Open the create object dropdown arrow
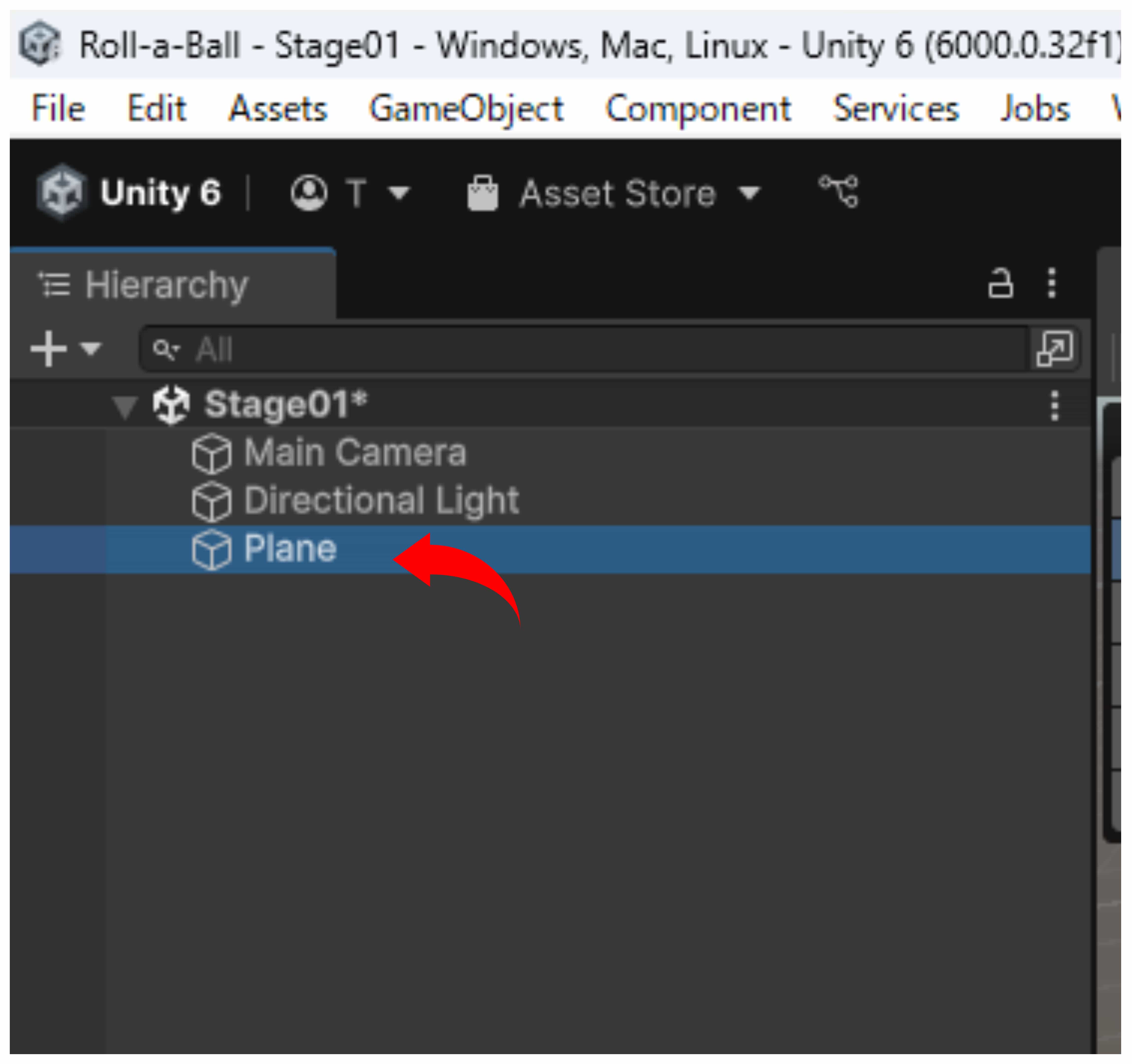 91,349
